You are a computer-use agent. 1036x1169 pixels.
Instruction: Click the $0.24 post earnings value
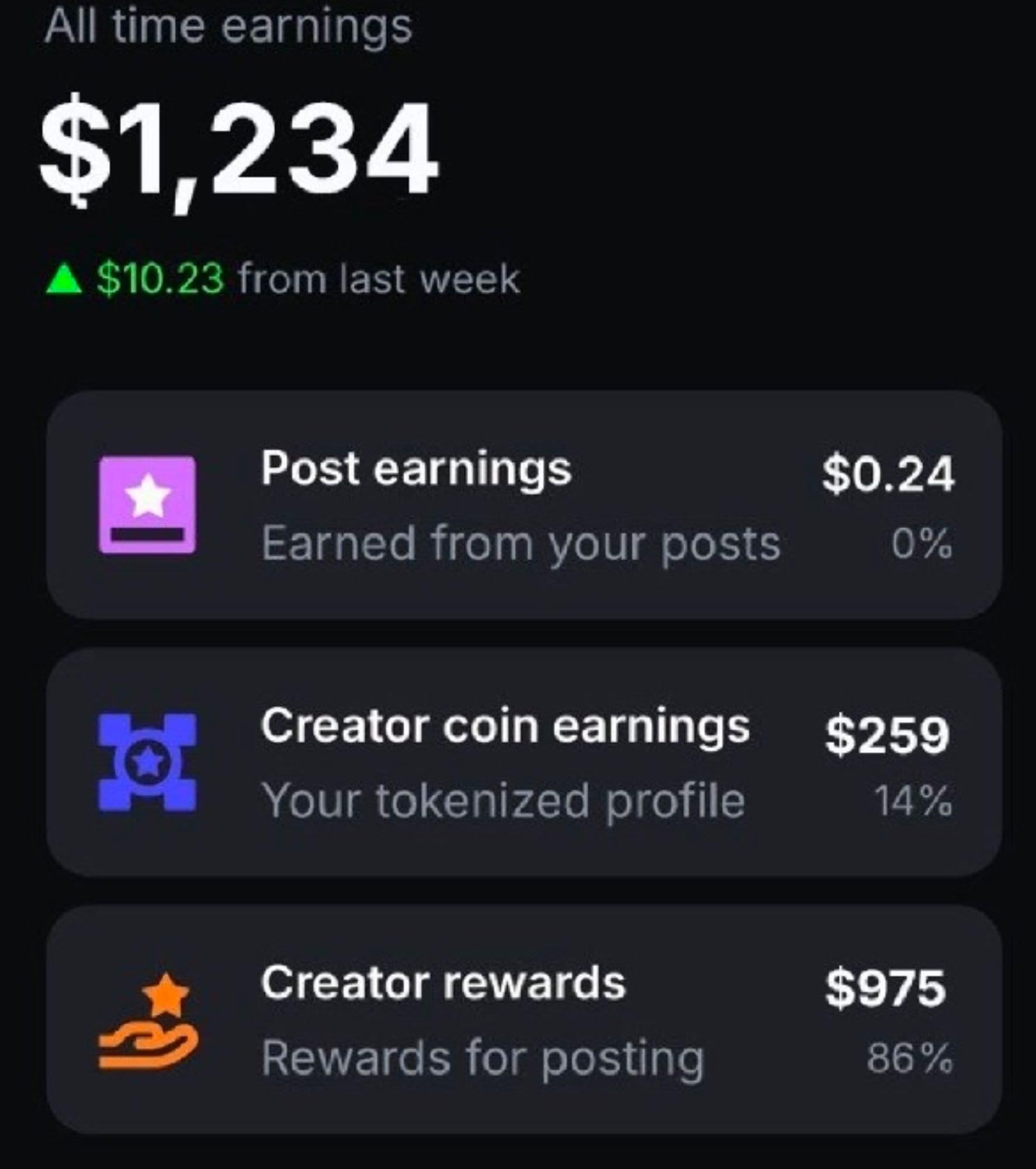point(888,473)
